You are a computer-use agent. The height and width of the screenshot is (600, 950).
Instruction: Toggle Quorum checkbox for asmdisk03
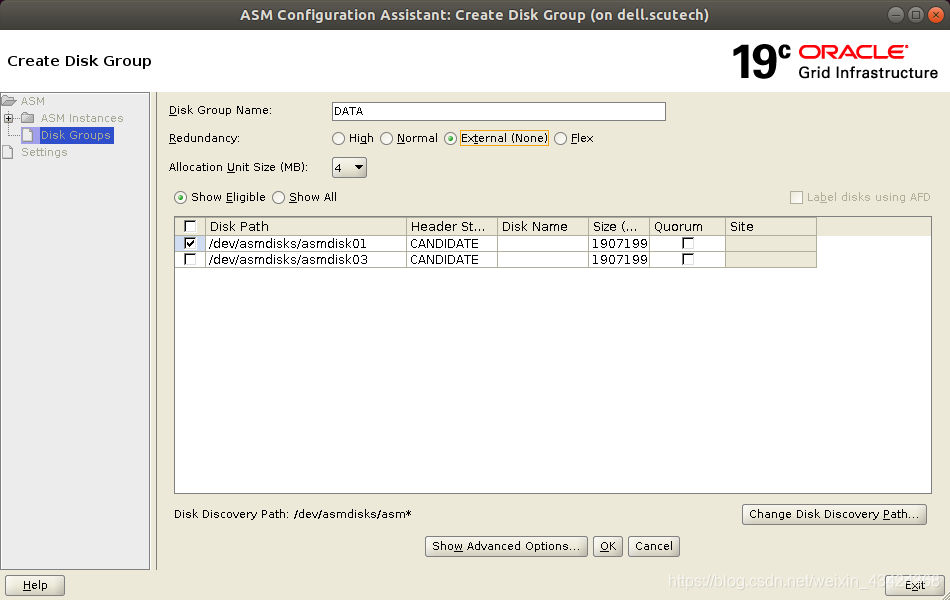click(688, 259)
